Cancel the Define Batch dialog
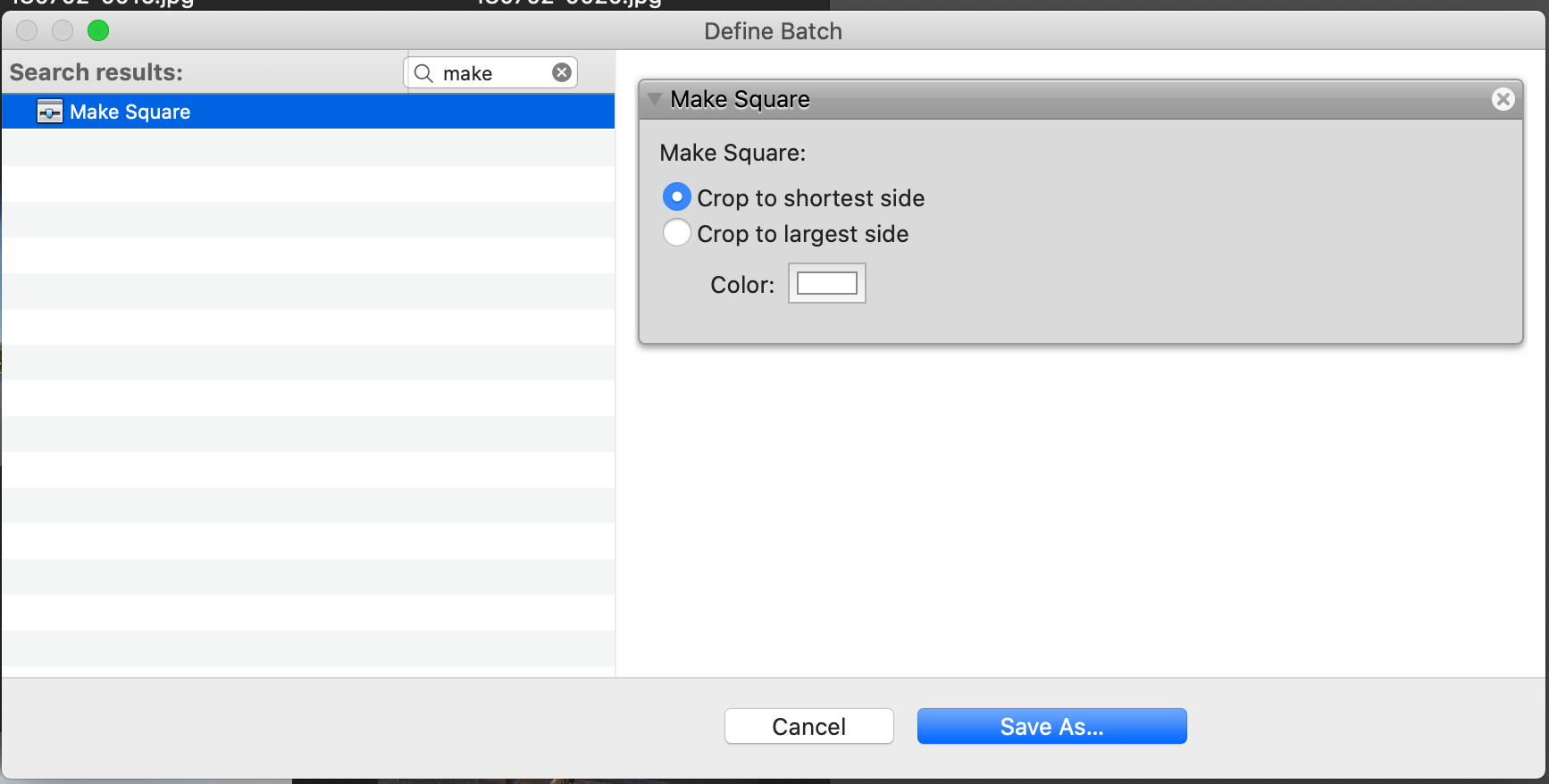The width and height of the screenshot is (1549, 784). coord(809,726)
